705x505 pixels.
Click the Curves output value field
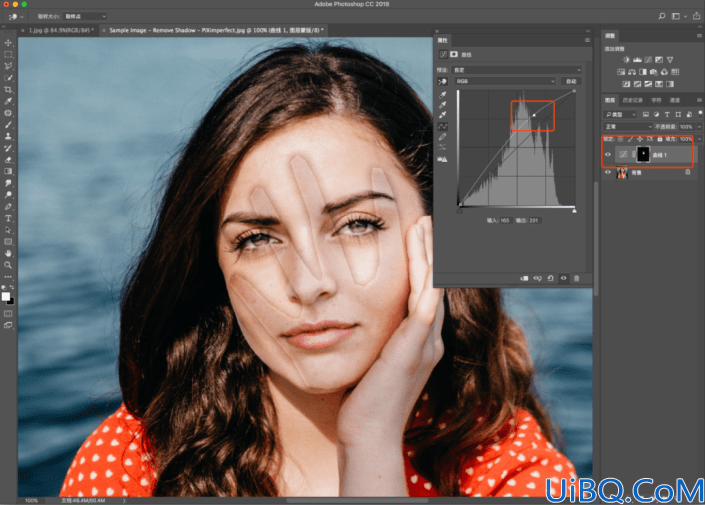click(534, 220)
